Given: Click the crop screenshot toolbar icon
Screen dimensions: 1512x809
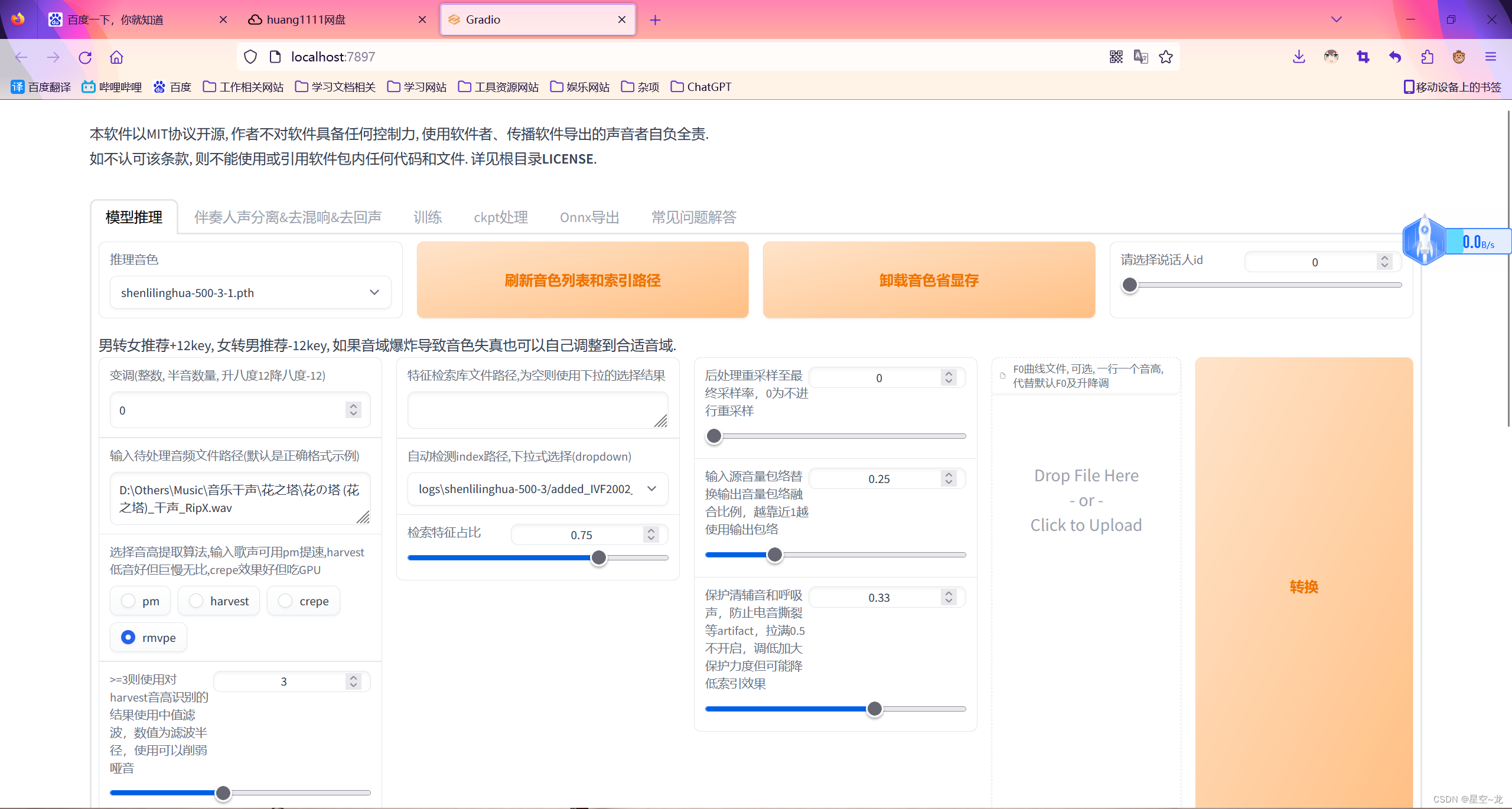Looking at the screenshot, I should [1363, 57].
